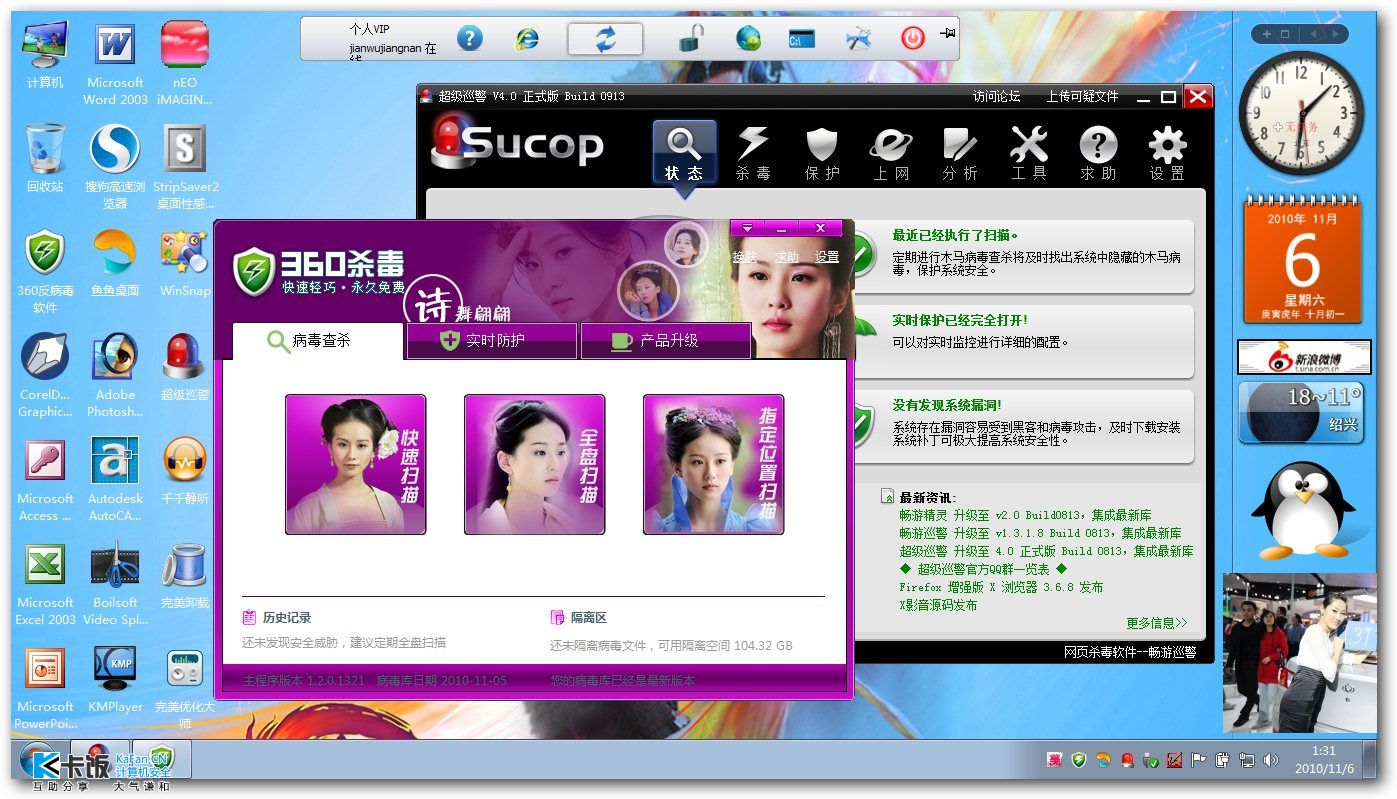Start 全盘扫描 full disk scan
The image size is (1397, 799).
click(x=534, y=464)
